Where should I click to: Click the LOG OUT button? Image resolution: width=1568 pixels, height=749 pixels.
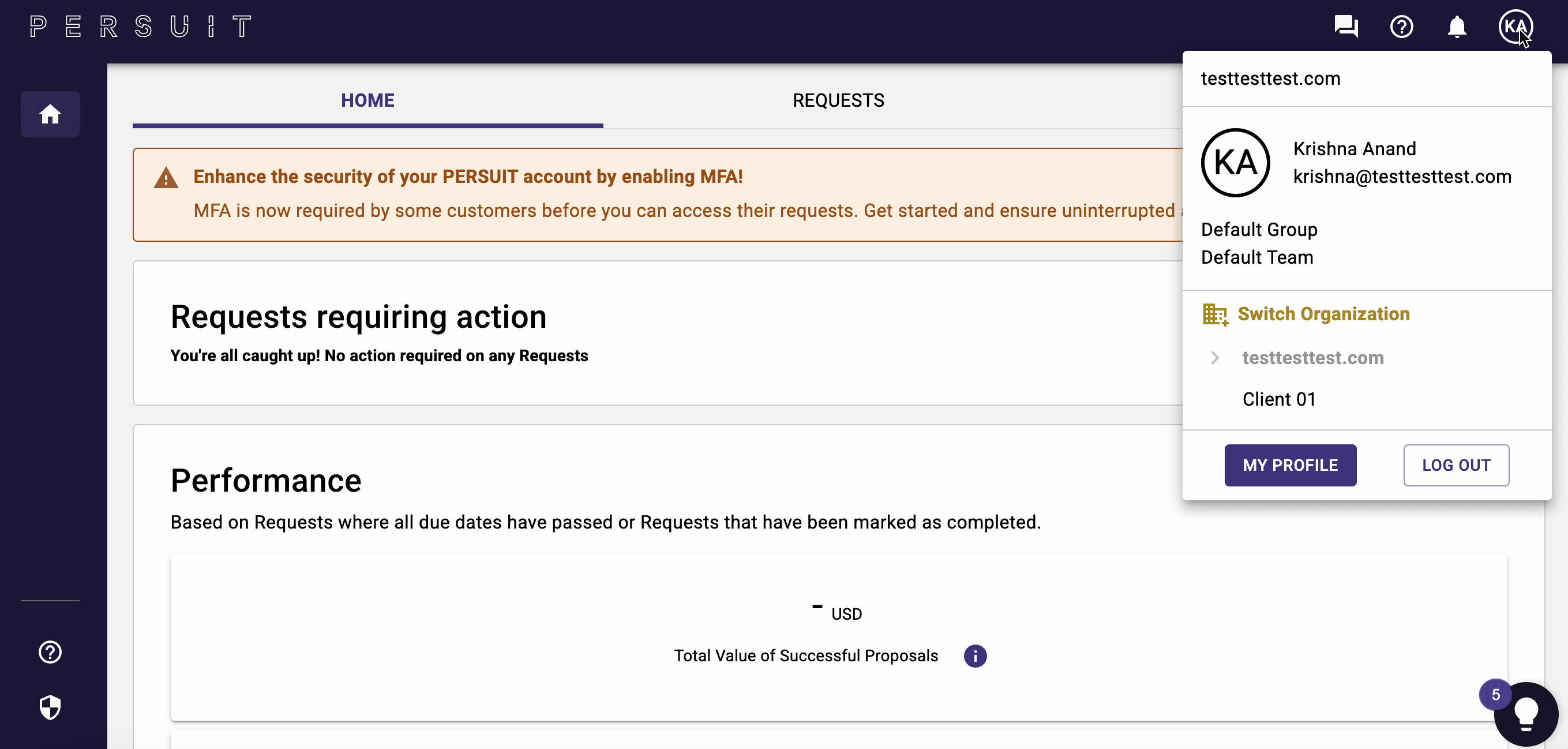point(1456,465)
